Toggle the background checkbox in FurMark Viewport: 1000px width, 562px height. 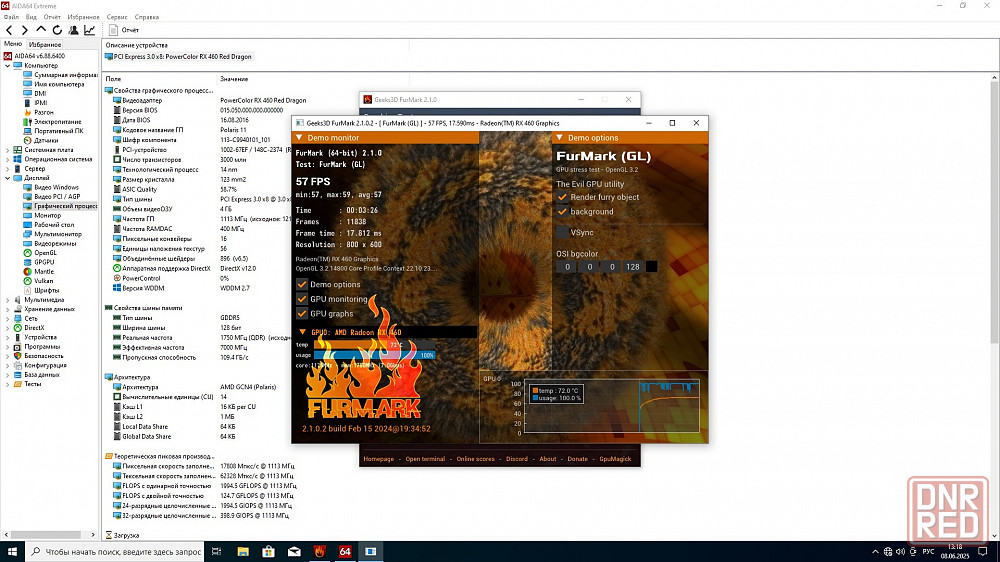[x=562, y=212]
